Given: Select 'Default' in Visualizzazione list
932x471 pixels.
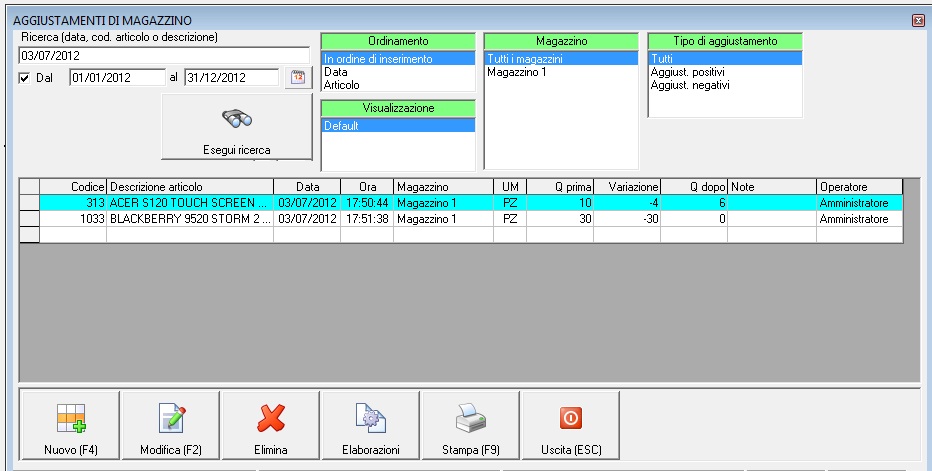Looking at the screenshot, I should (x=398, y=125).
